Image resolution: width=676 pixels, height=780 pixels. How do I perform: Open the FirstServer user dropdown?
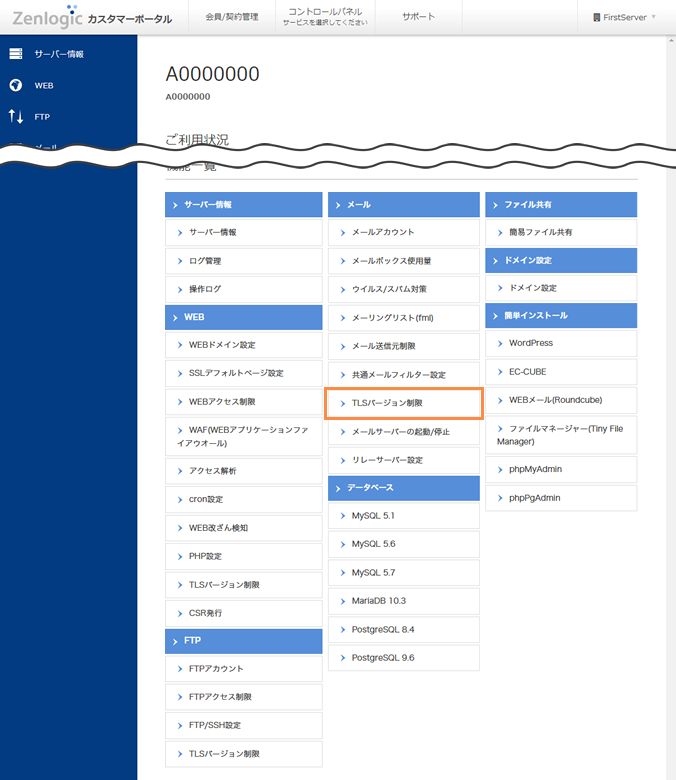click(625, 18)
